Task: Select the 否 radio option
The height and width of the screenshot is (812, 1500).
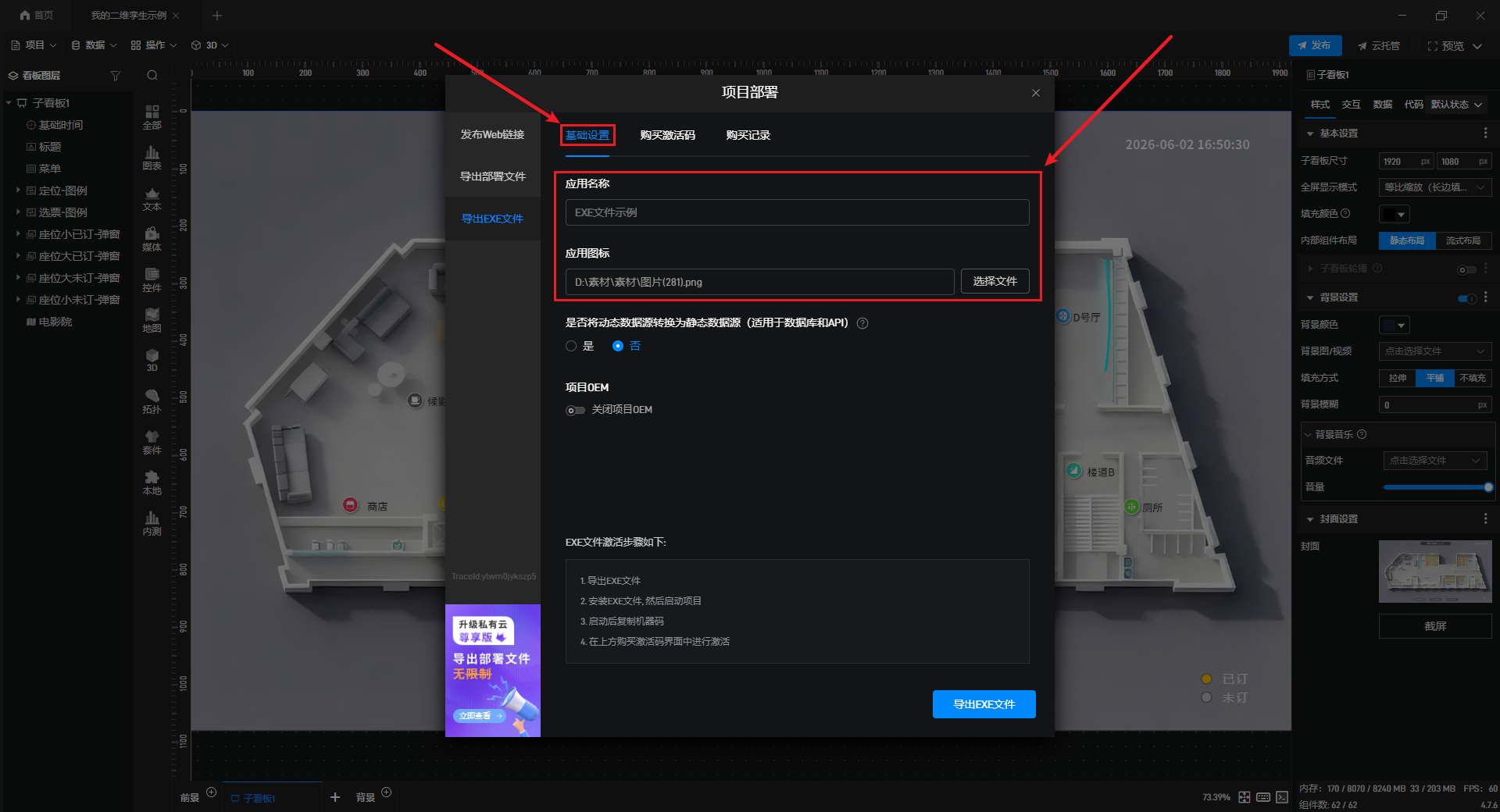Action: tap(618, 346)
